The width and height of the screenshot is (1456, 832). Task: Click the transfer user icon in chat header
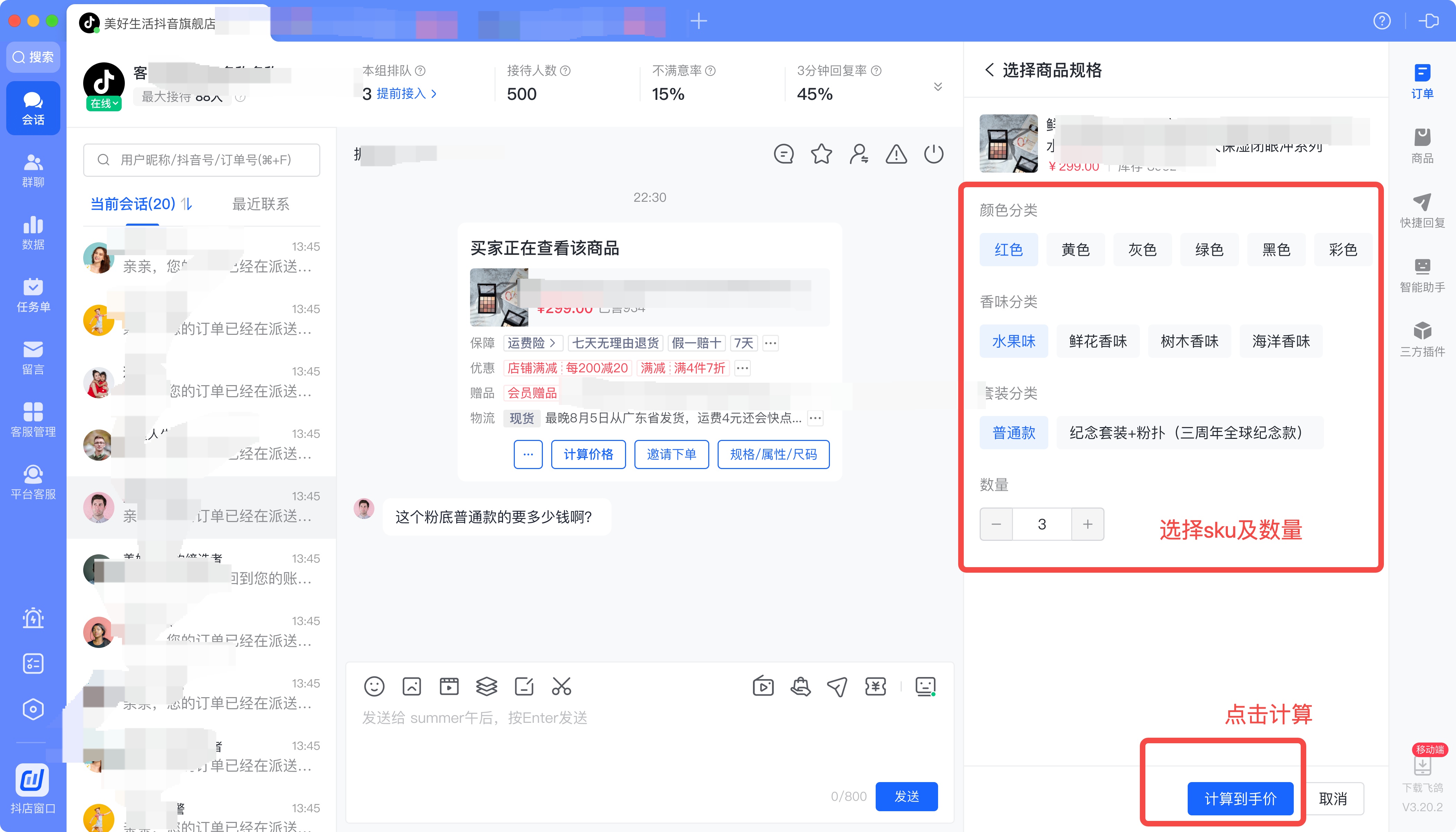click(x=858, y=154)
